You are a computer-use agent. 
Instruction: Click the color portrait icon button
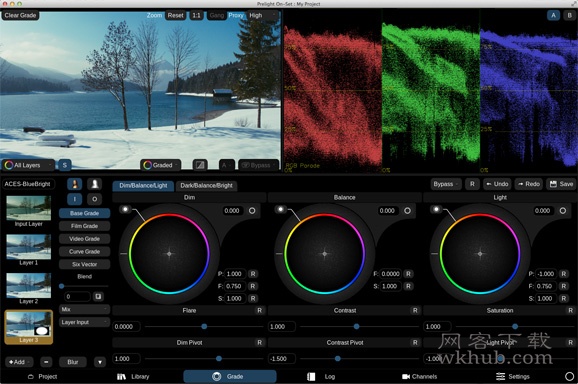(x=74, y=184)
